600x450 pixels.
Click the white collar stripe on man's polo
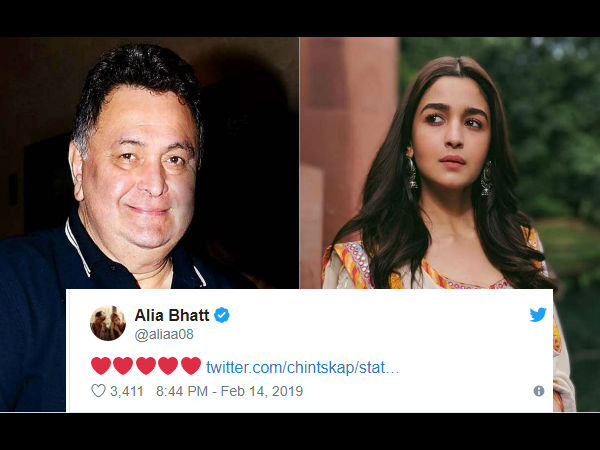point(77,247)
